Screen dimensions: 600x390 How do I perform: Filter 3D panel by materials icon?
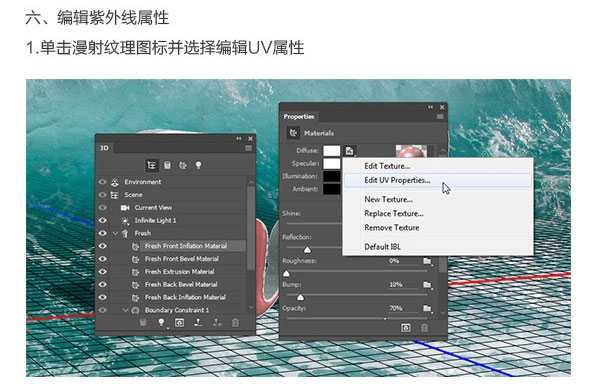[x=183, y=165]
